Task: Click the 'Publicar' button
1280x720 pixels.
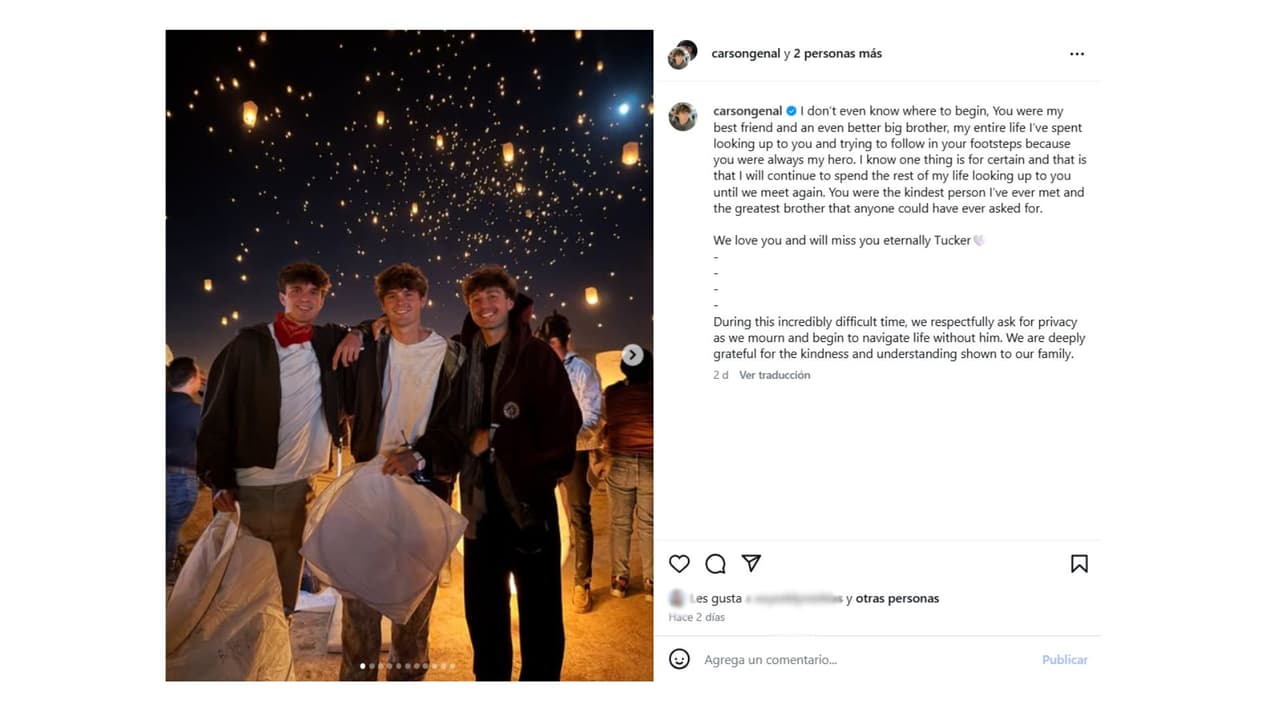Action: click(1065, 660)
